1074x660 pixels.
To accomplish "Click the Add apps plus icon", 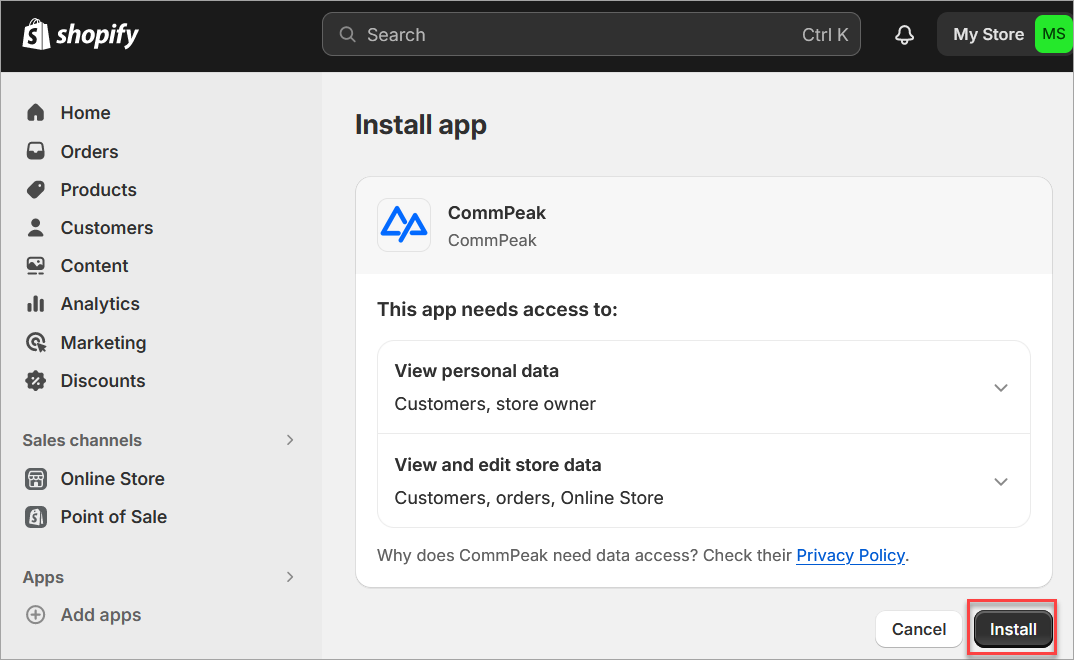I will pyautogui.click(x=36, y=615).
